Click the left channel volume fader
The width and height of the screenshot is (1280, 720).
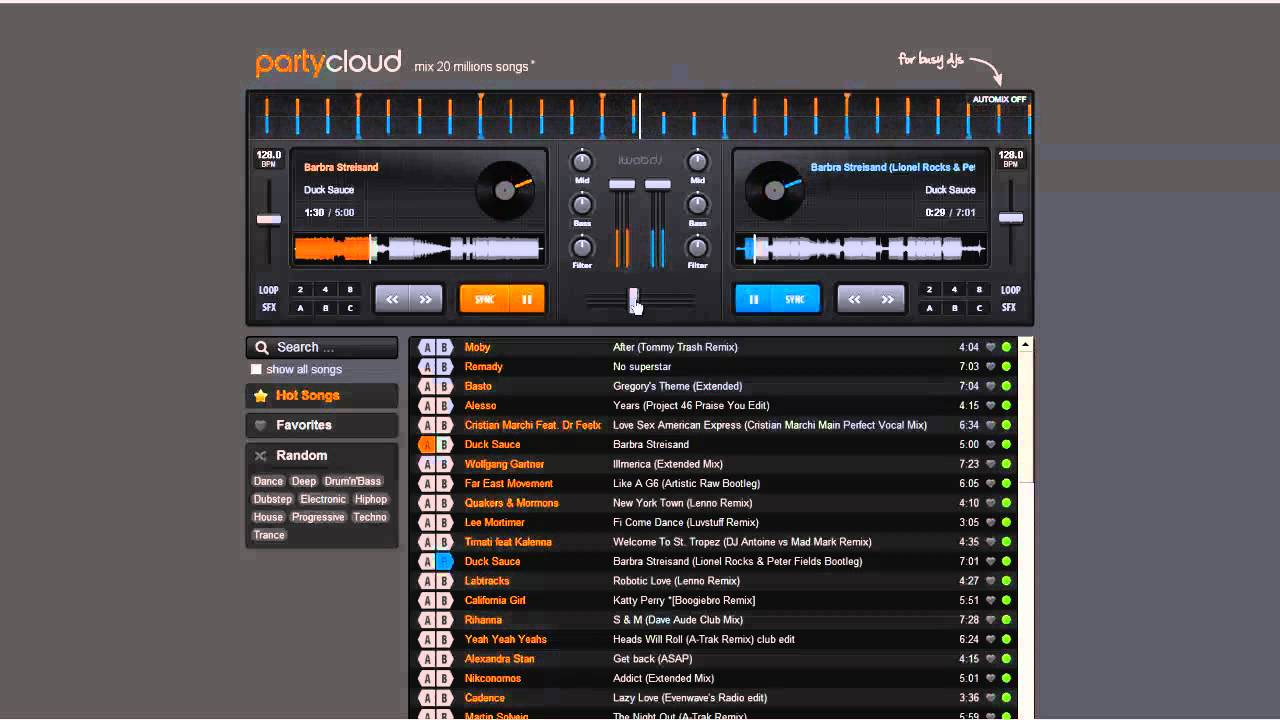click(622, 185)
